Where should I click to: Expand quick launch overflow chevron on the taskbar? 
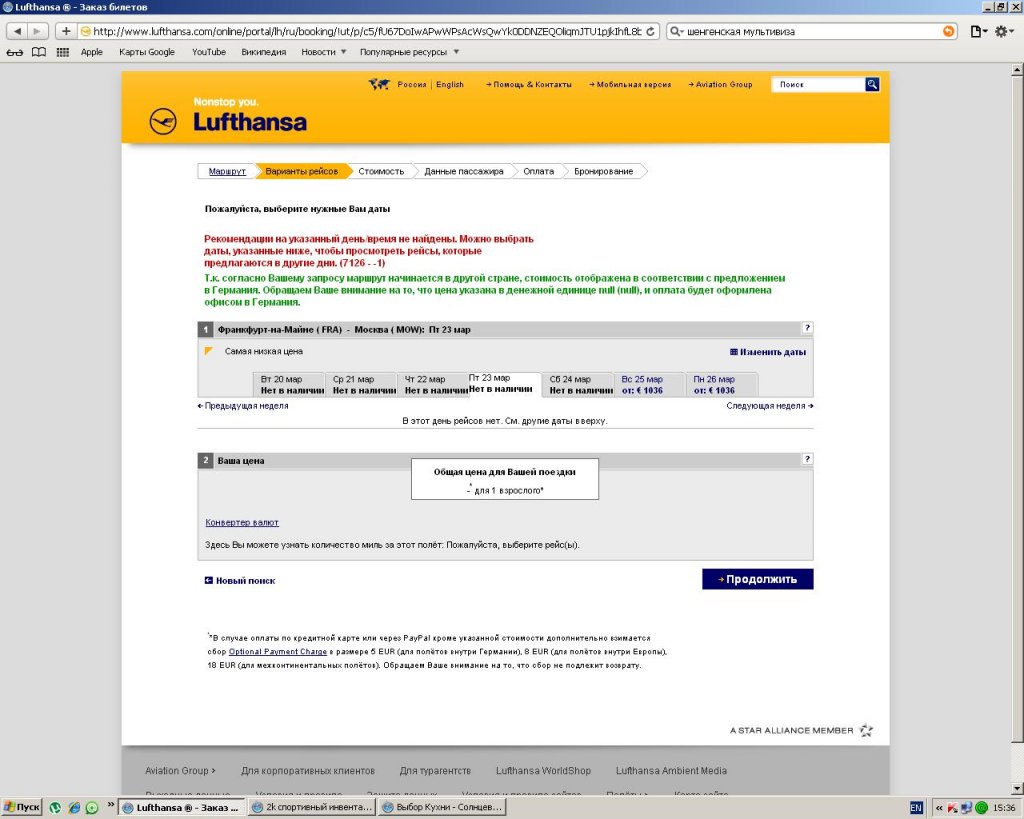[x=111, y=804]
